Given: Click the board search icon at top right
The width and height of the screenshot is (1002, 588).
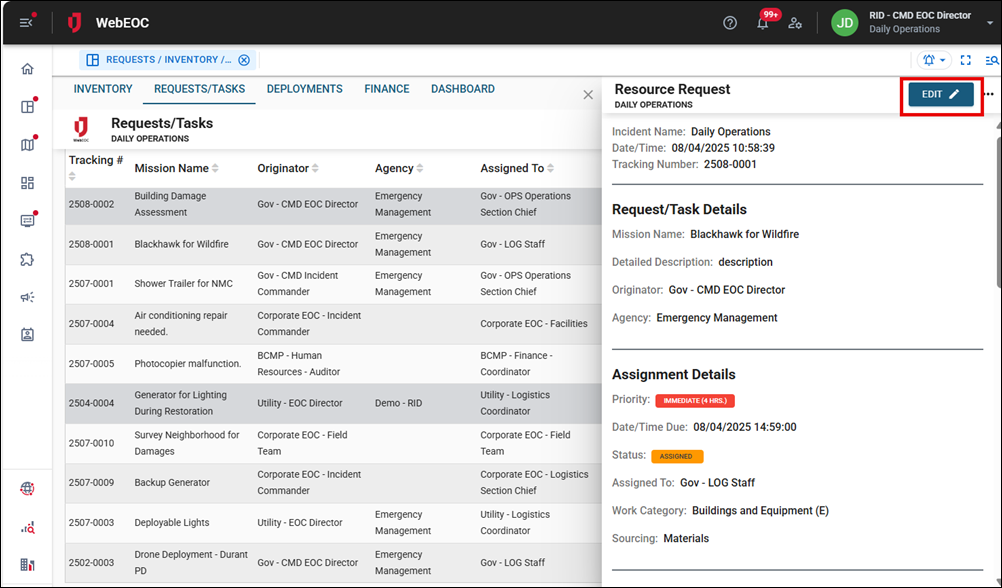Looking at the screenshot, I should pos(990,59).
